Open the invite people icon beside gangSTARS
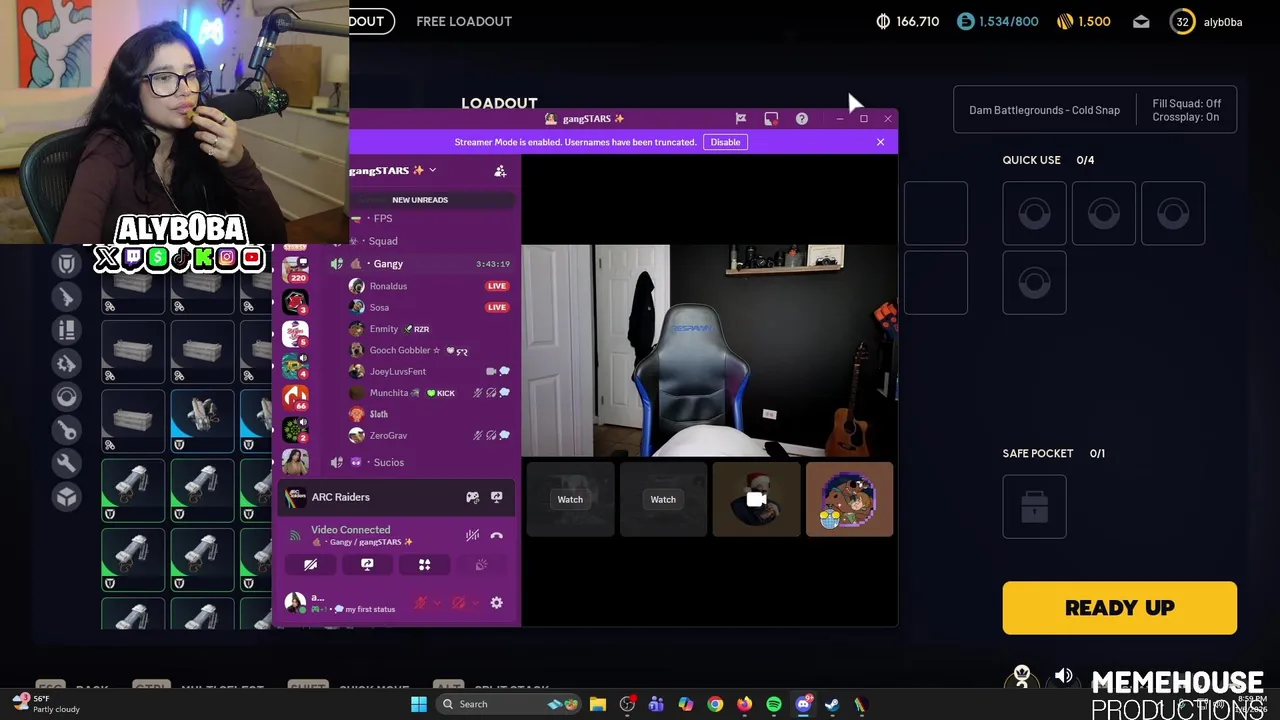 point(500,171)
